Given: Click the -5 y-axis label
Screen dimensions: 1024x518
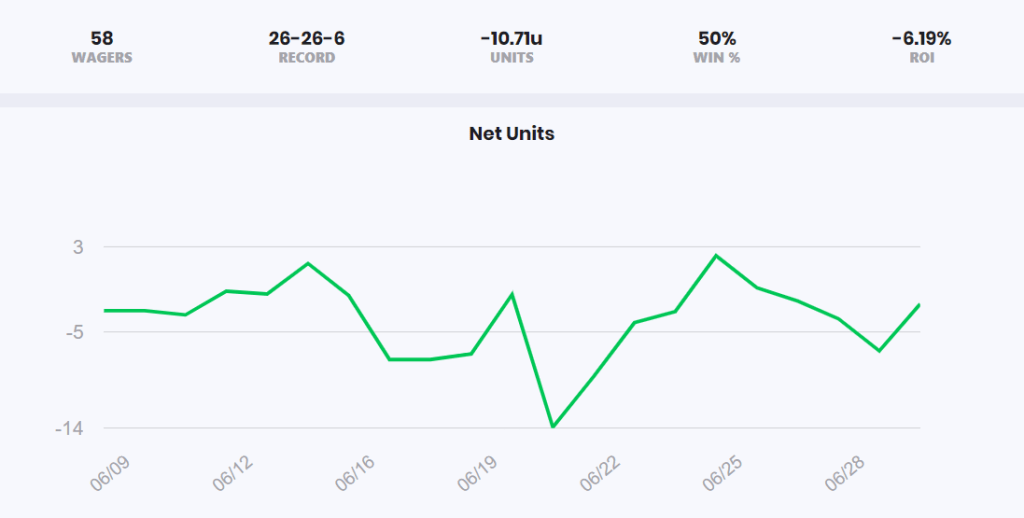Looking at the screenshot, I should (x=75, y=332).
